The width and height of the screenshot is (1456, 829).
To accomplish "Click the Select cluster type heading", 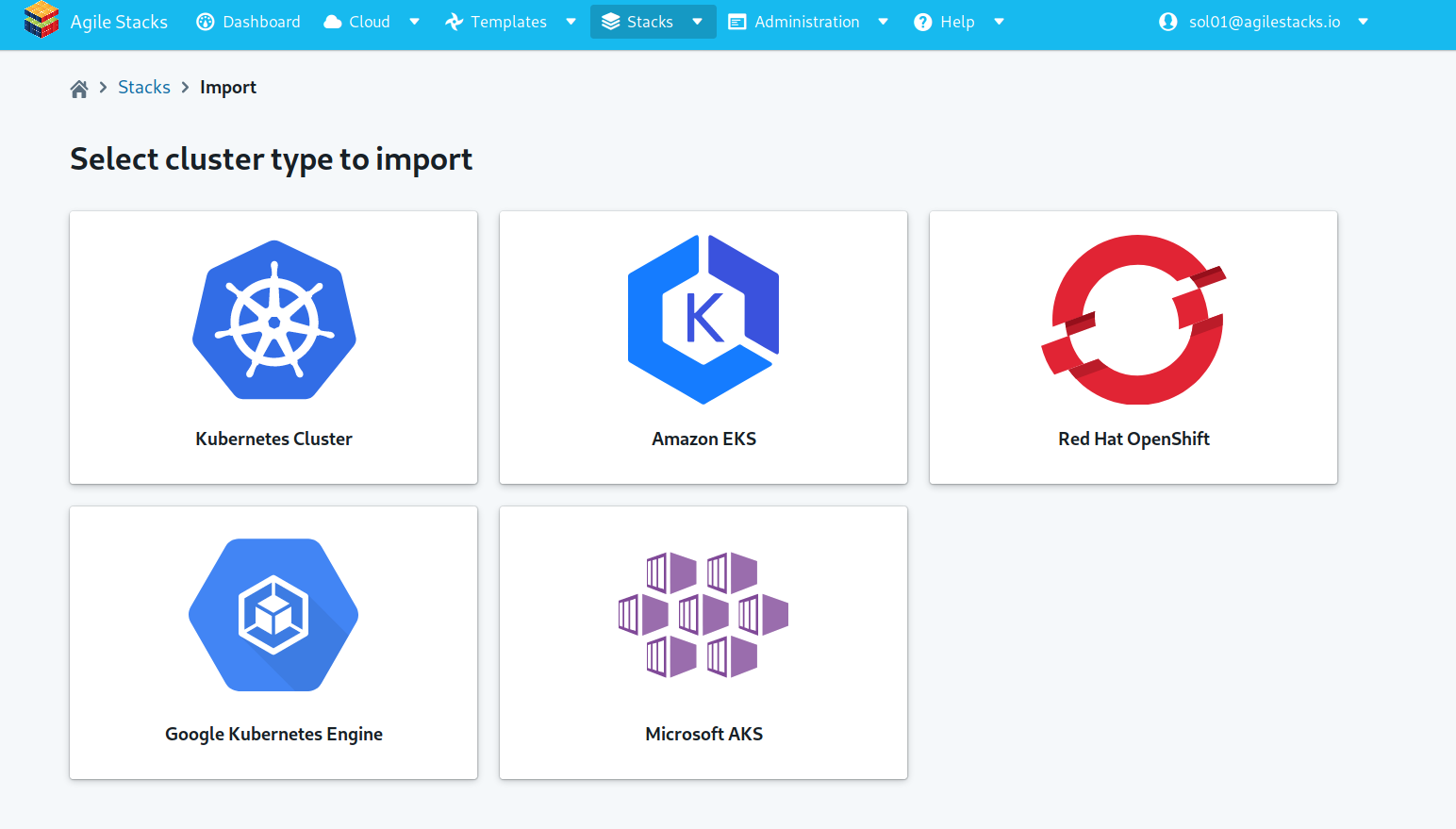I will (x=272, y=159).
